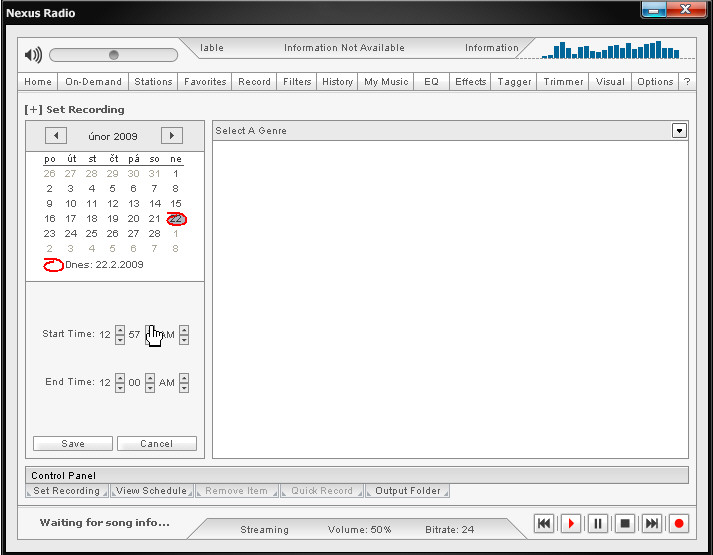The image size is (713, 555).
Task: Select greyed day 31 of previous month
Action: tap(155, 174)
